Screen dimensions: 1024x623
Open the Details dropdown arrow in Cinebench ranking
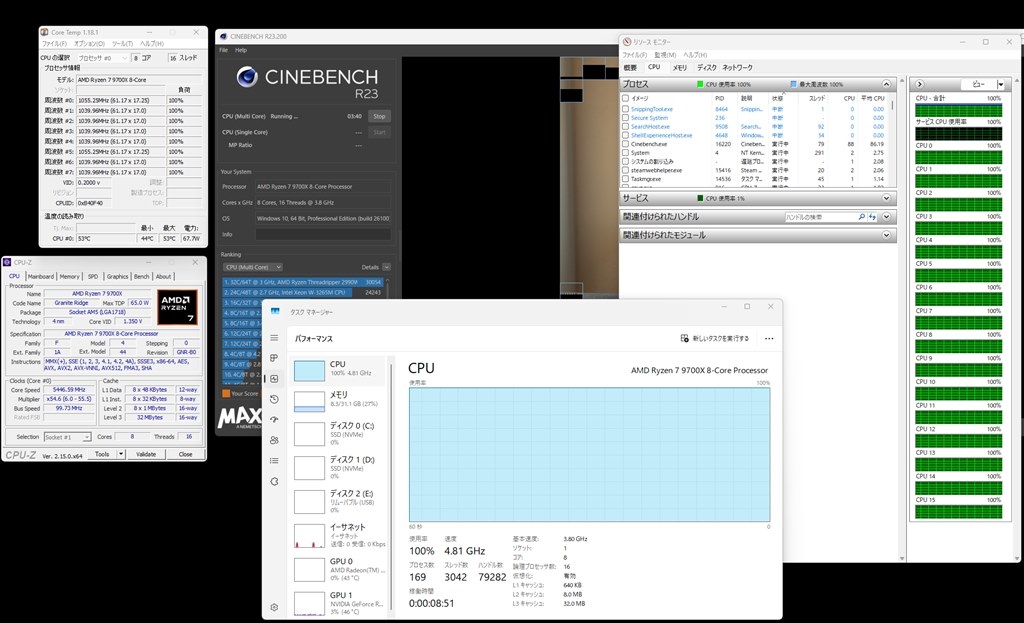(387, 267)
